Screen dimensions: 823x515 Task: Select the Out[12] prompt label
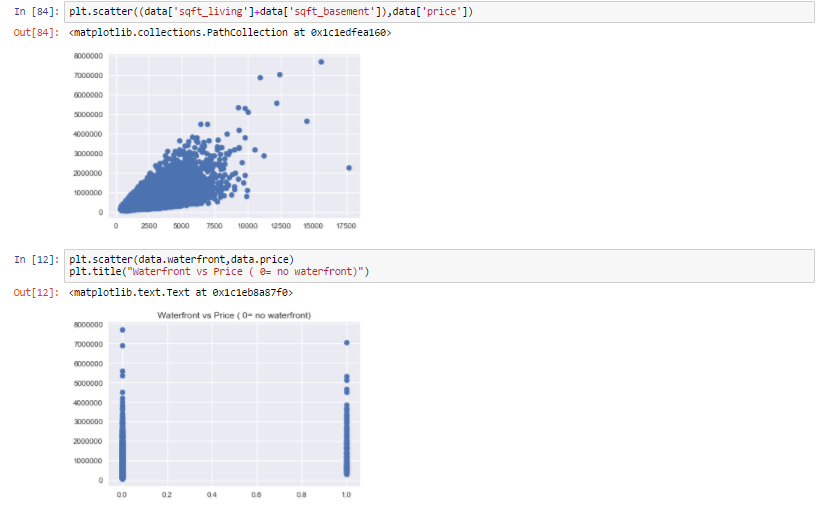point(37,292)
